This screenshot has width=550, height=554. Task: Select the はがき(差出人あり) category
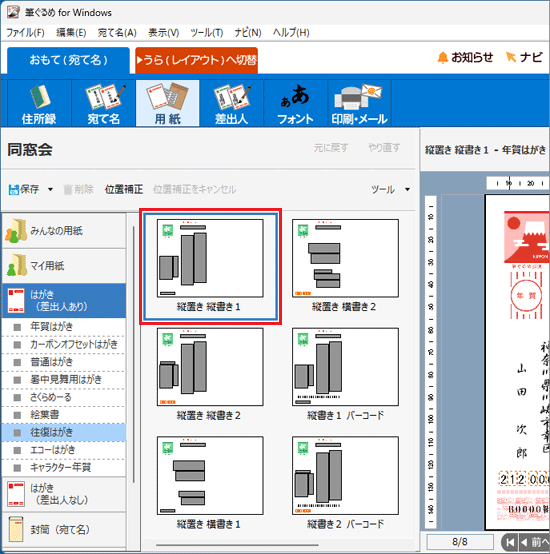[x=64, y=300]
